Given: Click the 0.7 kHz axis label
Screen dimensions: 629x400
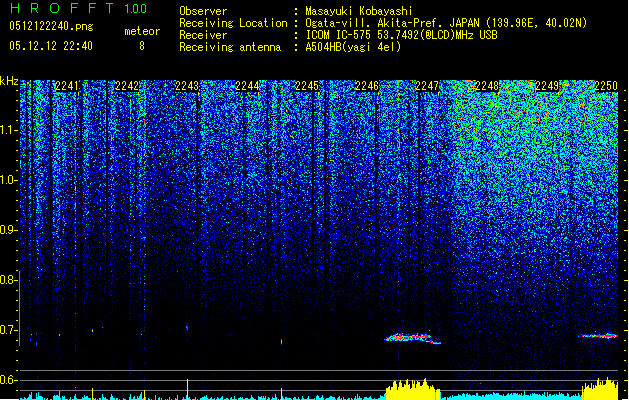Looking at the screenshot, I should 9,330.
